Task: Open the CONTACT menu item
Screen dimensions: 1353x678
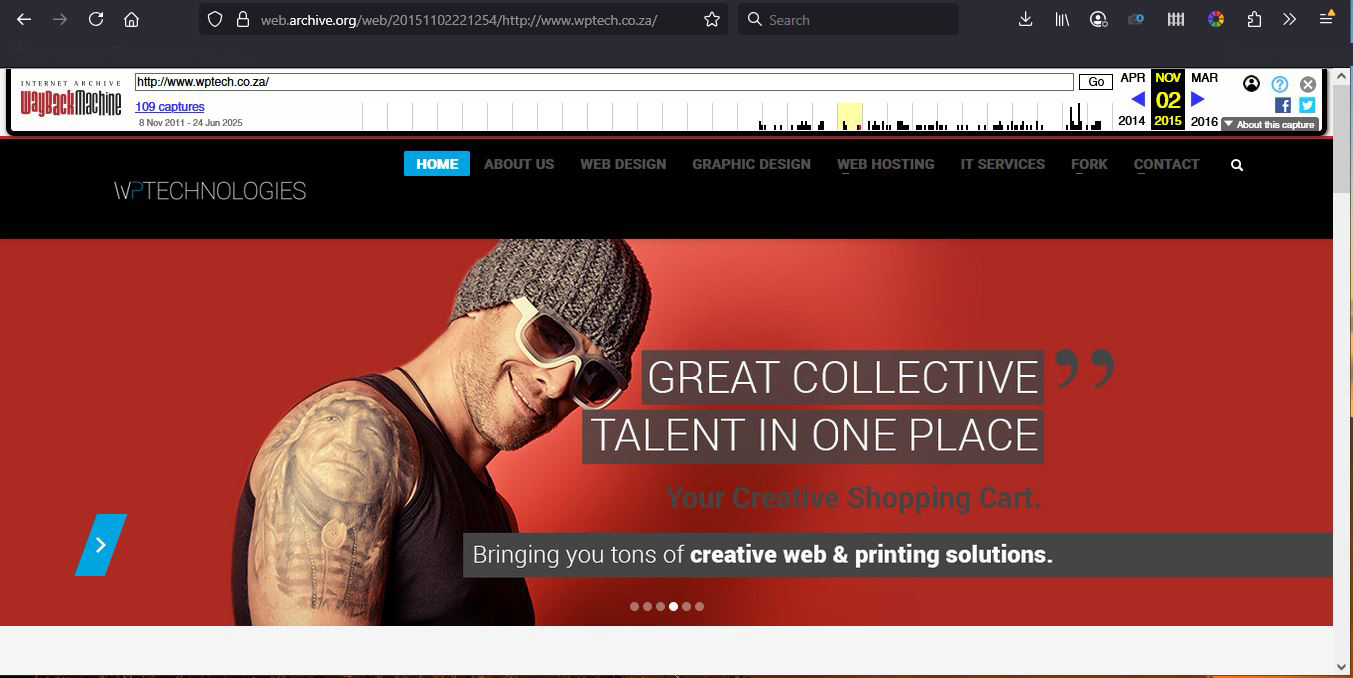Action: click(1166, 164)
